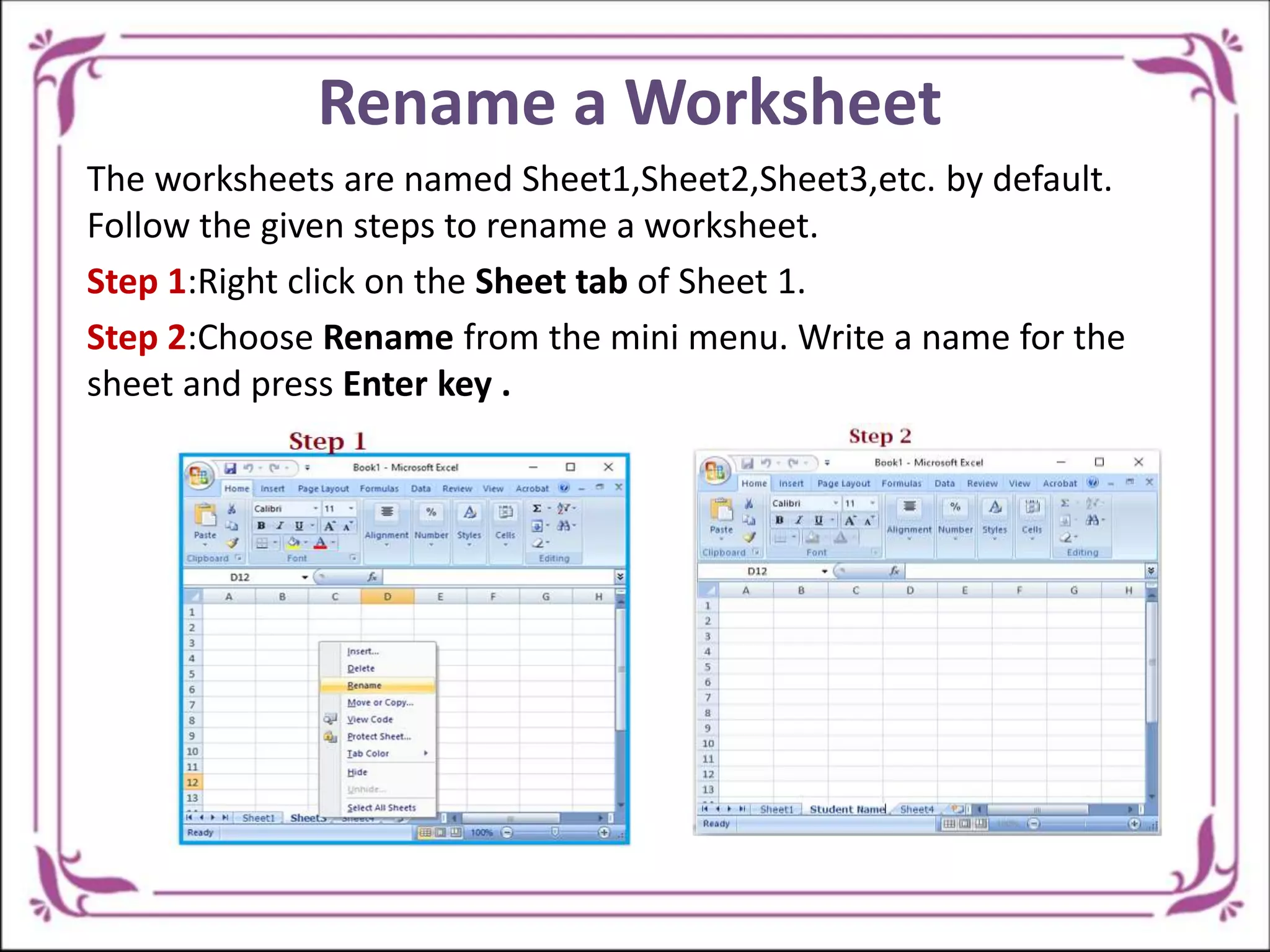Click the Borders icon in Step 1 Font group

pyautogui.click(x=262, y=543)
